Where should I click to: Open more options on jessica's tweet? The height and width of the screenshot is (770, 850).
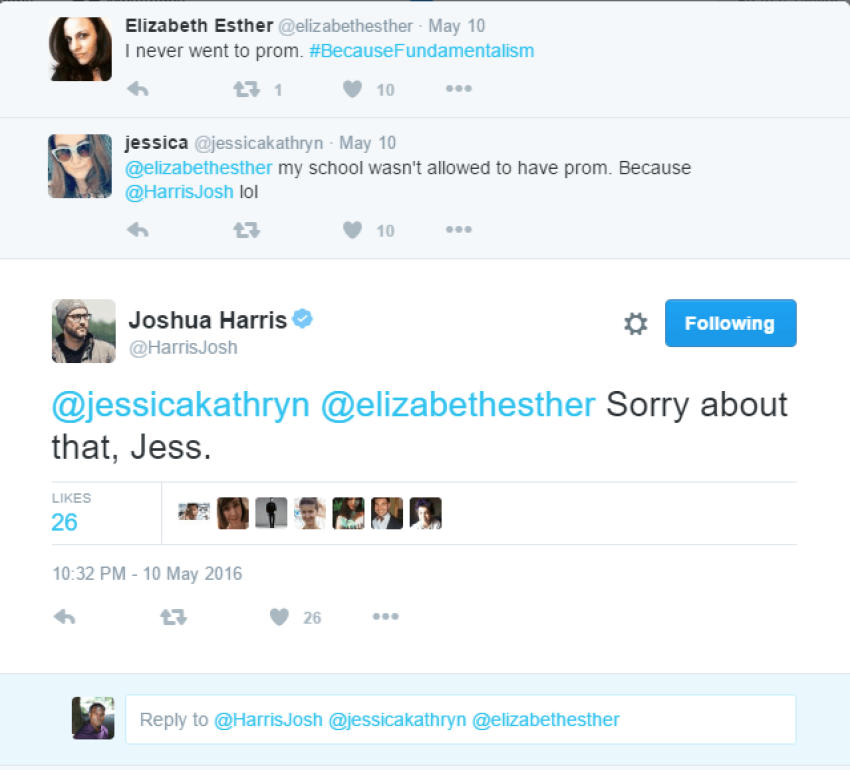pyautogui.click(x=458, y=230)
